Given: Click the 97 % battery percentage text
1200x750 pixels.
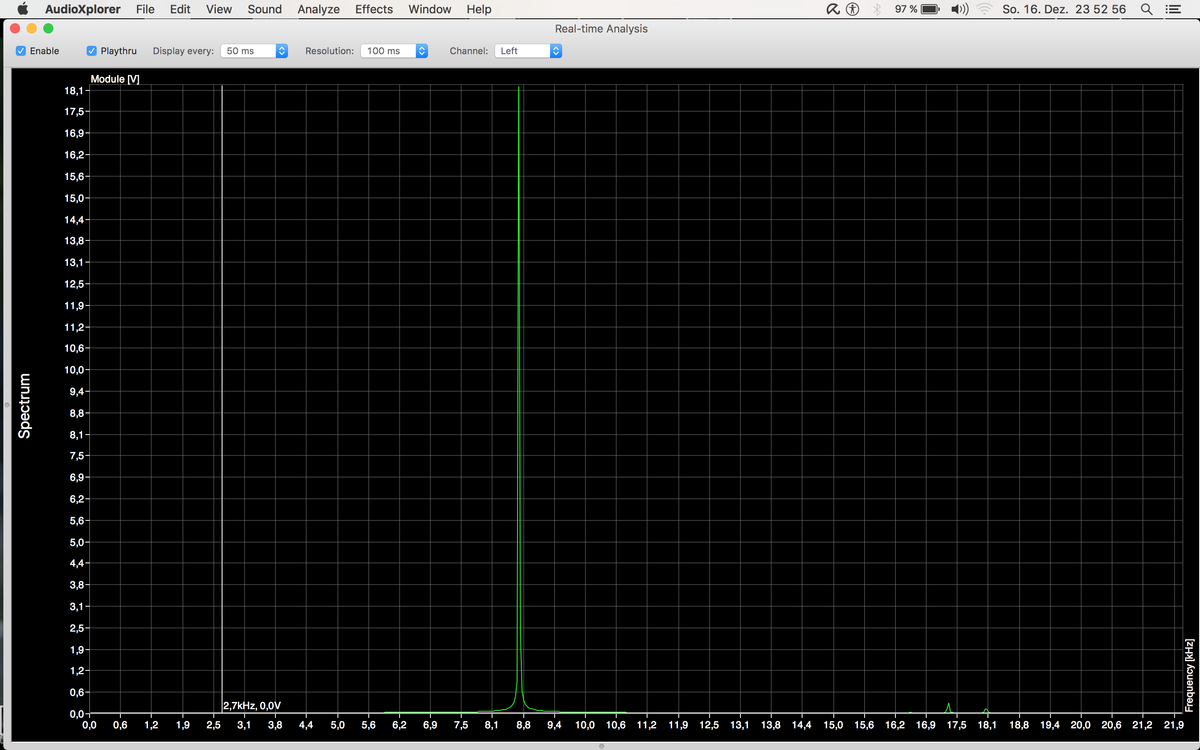Looking at the screenshot, I should [906, 9].
